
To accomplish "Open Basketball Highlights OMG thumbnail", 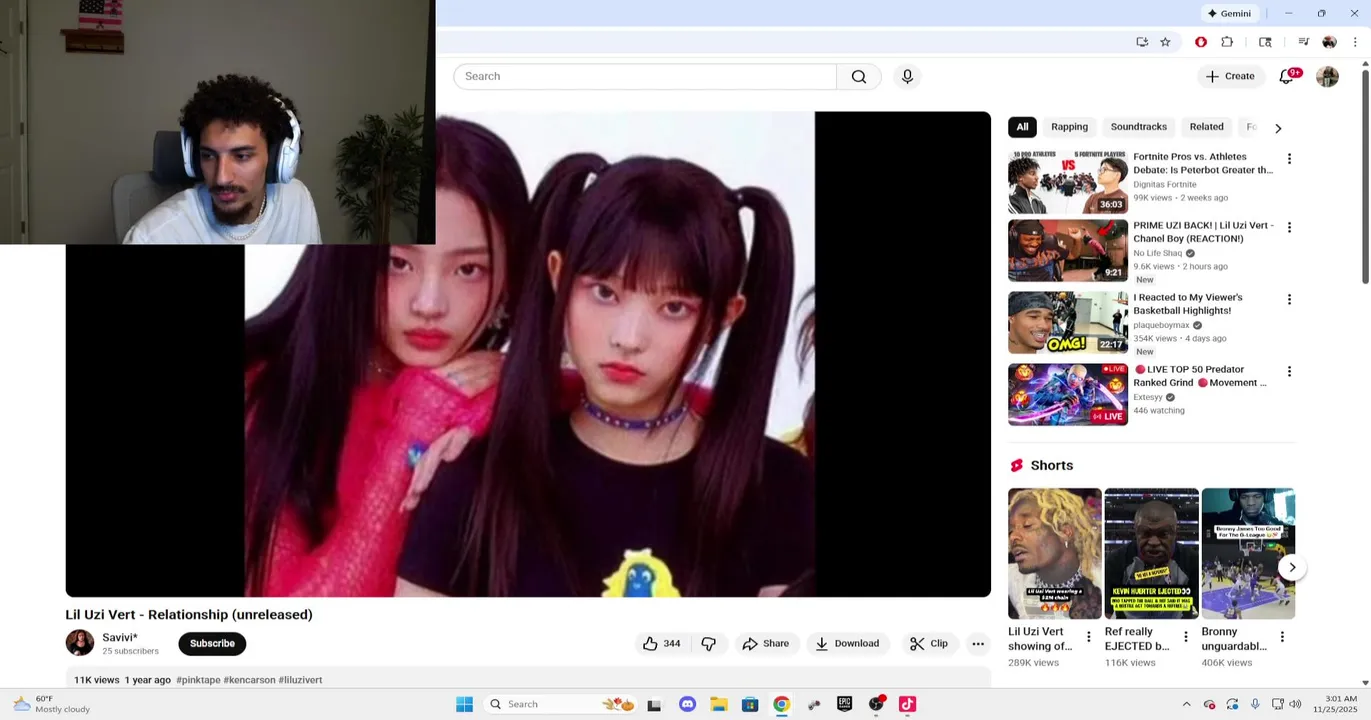I will click(1068, 323).
